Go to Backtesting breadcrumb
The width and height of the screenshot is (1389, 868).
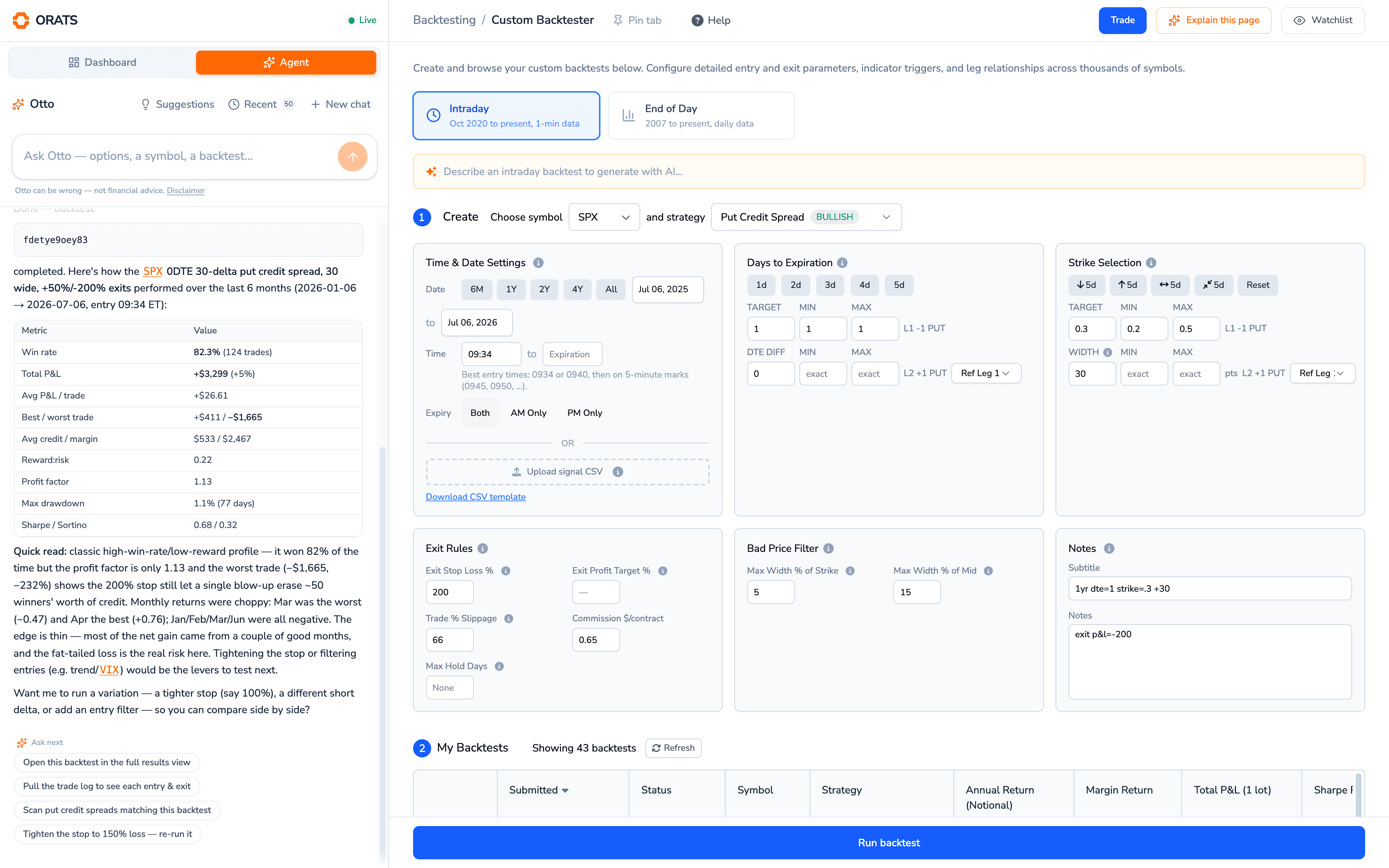[x=444, y=20]
